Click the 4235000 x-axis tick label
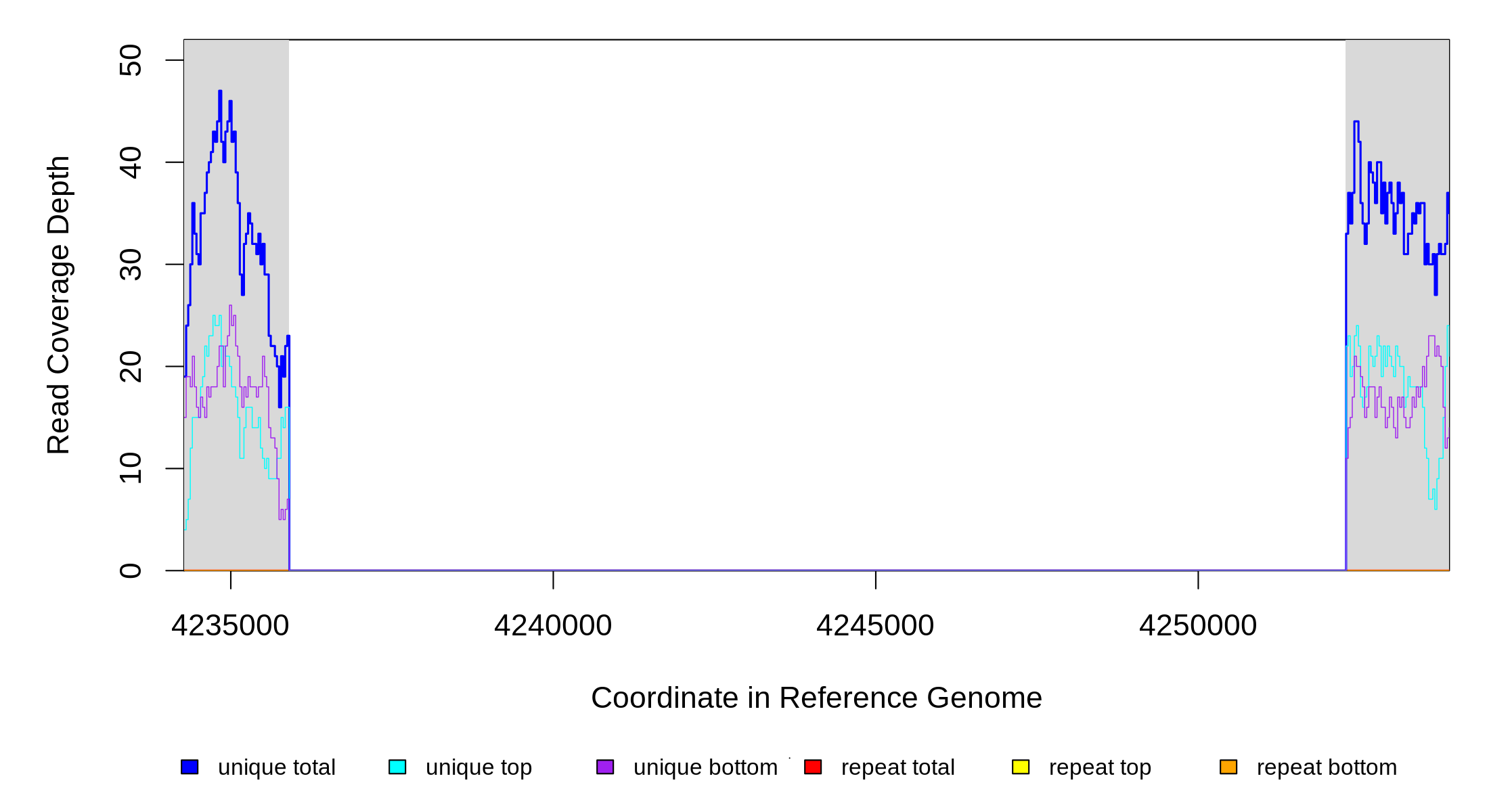 pos(230,625)
